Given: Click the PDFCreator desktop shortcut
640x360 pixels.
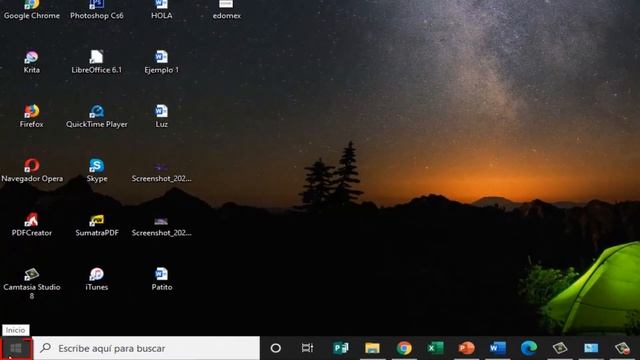Looking at the screenshot, I should [x=31, y=225].
